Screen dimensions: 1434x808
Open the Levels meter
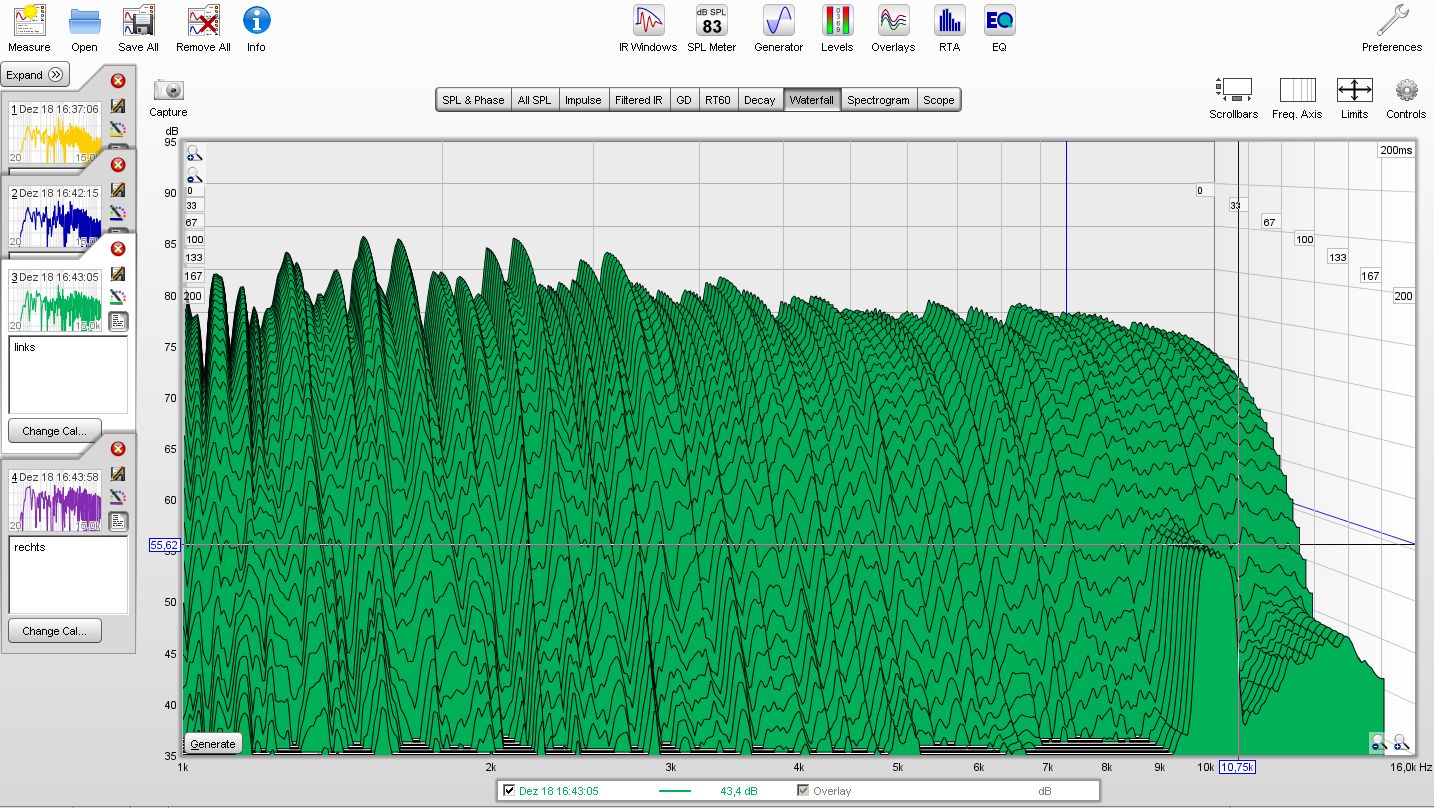[837, 28]
